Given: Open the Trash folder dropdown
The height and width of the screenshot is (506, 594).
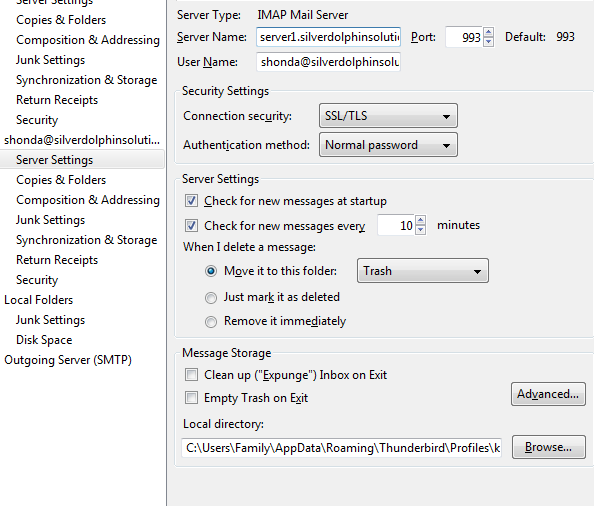Looking at the screenshot, I should click(423, 271).
